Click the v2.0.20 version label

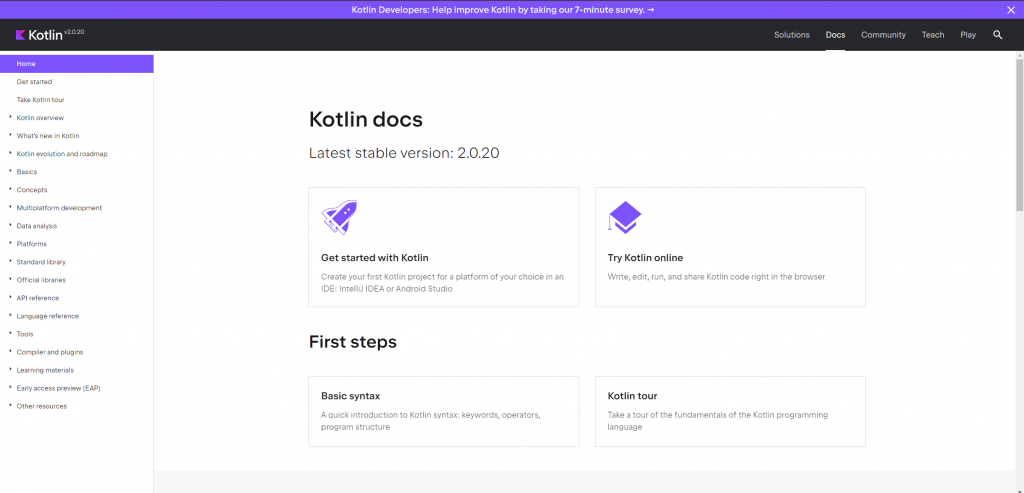pyautogui.click(x=74, y=31)
